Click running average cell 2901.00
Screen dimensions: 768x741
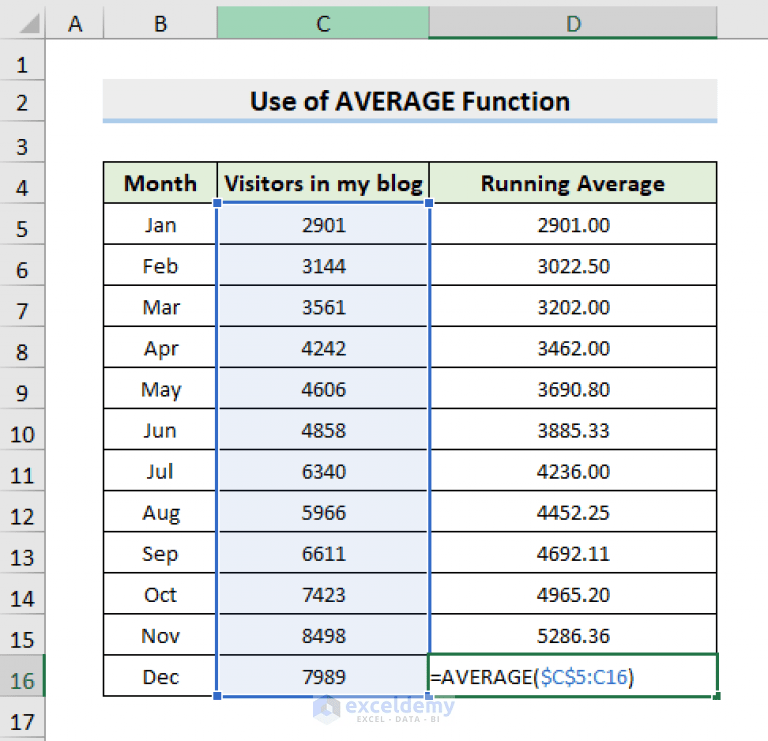573,224
